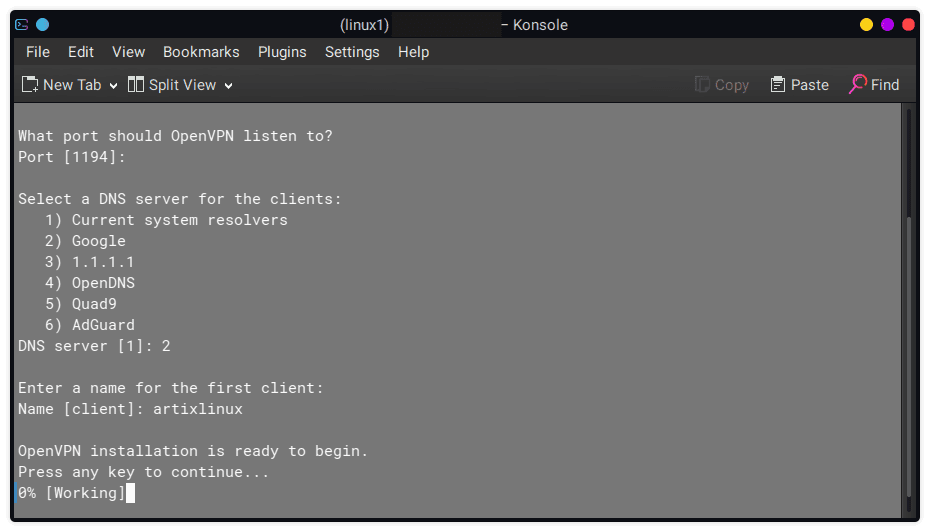The height and width of the screenshot is (532, 930).
Task: Click the '1) Current system resolvers' line
Action: (x=166, y=220)
